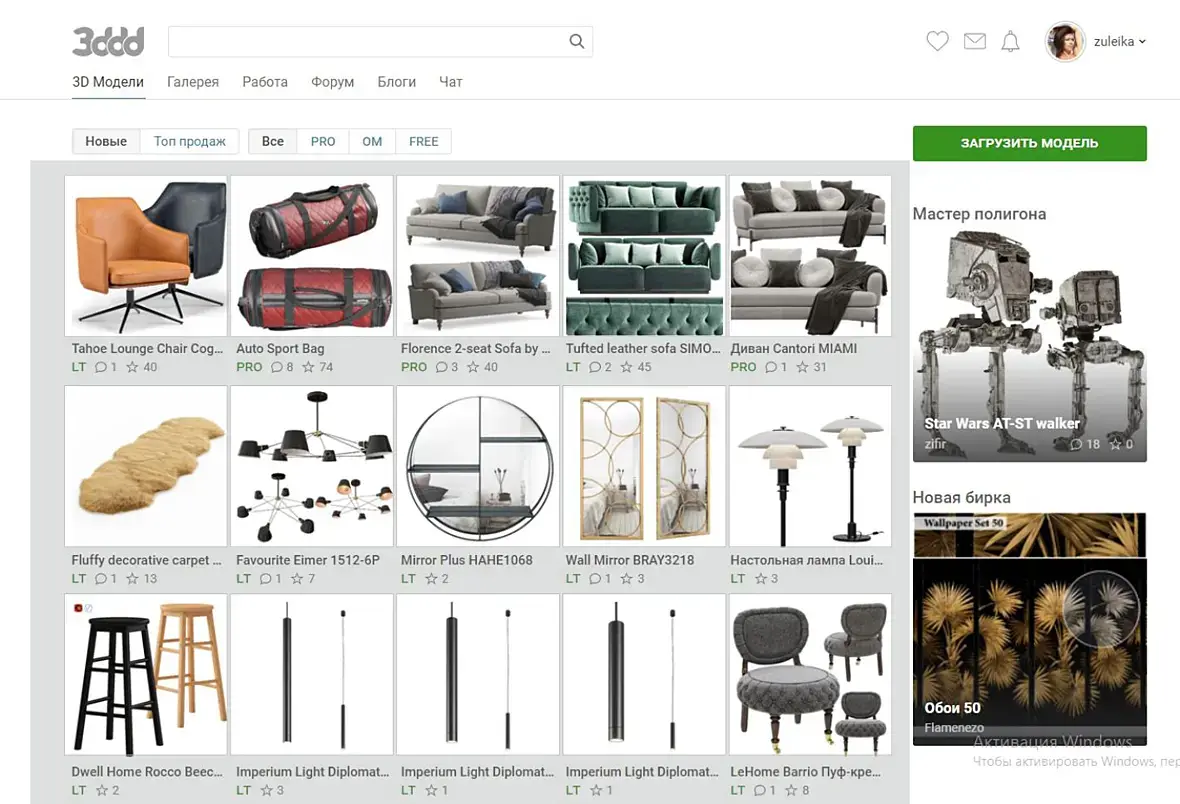Image resolution: width=1180 pixels, height=804 pixels.
Task: Open author Flamenezo link
Action: tap(954, 727)
